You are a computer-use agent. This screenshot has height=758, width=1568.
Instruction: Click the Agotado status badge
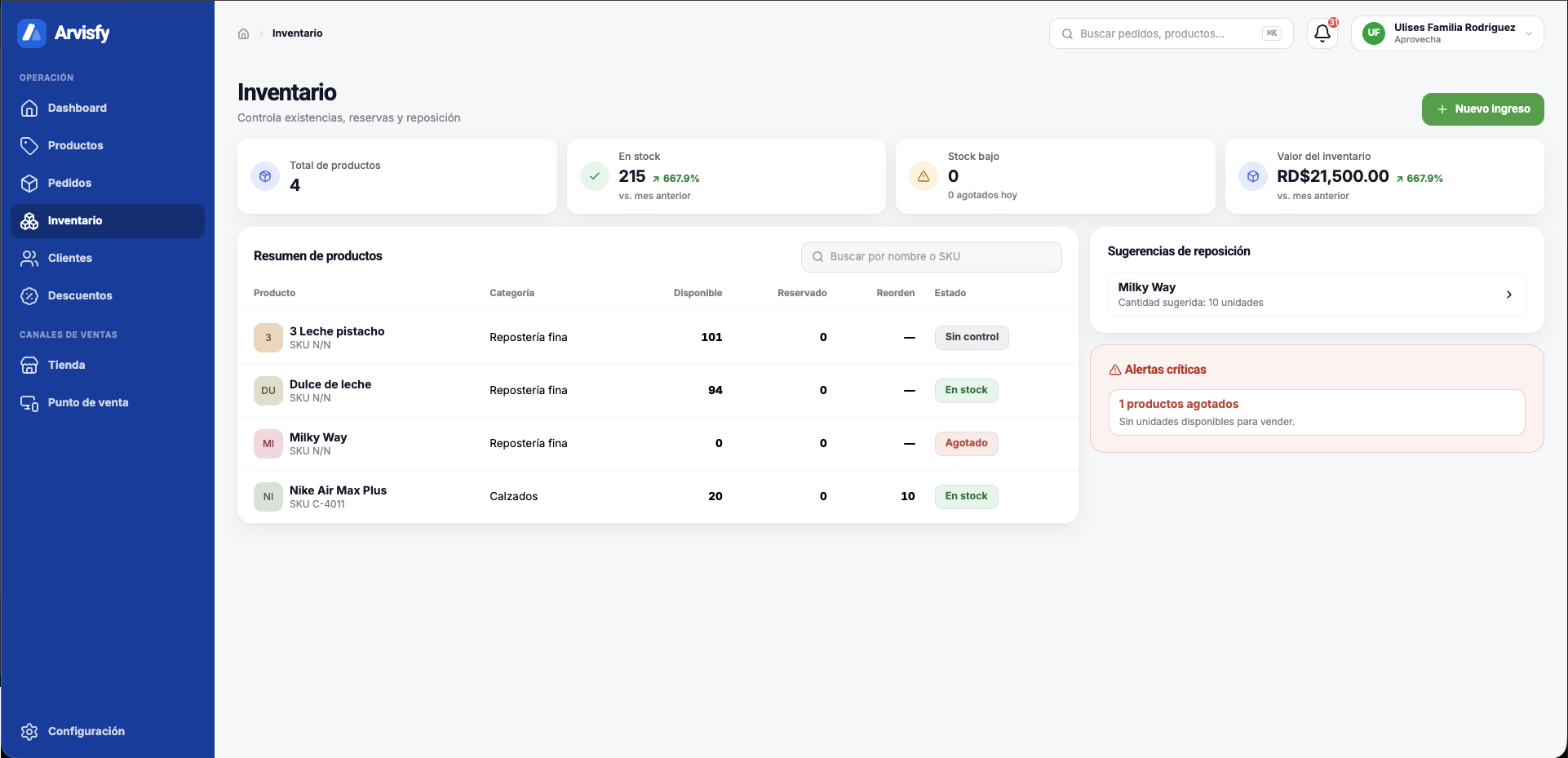tap(966, 443)
